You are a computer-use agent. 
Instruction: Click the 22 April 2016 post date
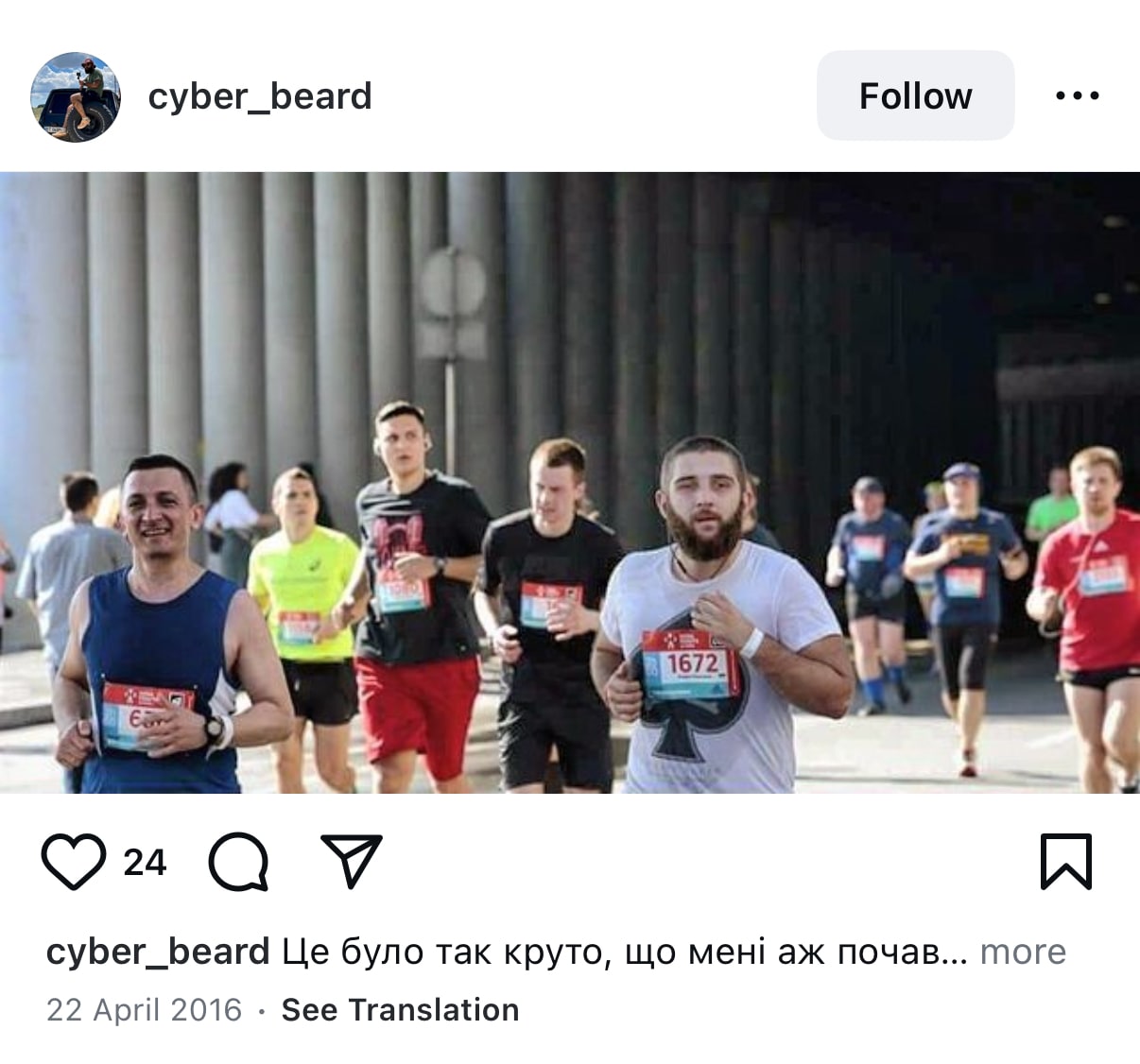coord(144,1009)
